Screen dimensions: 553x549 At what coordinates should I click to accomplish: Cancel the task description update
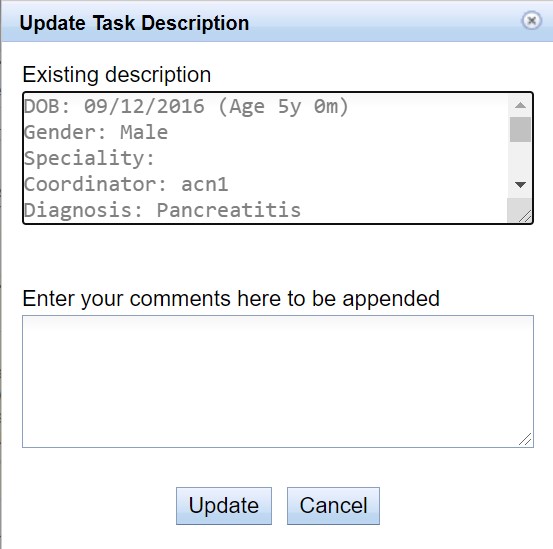click(x=333, y=506)
